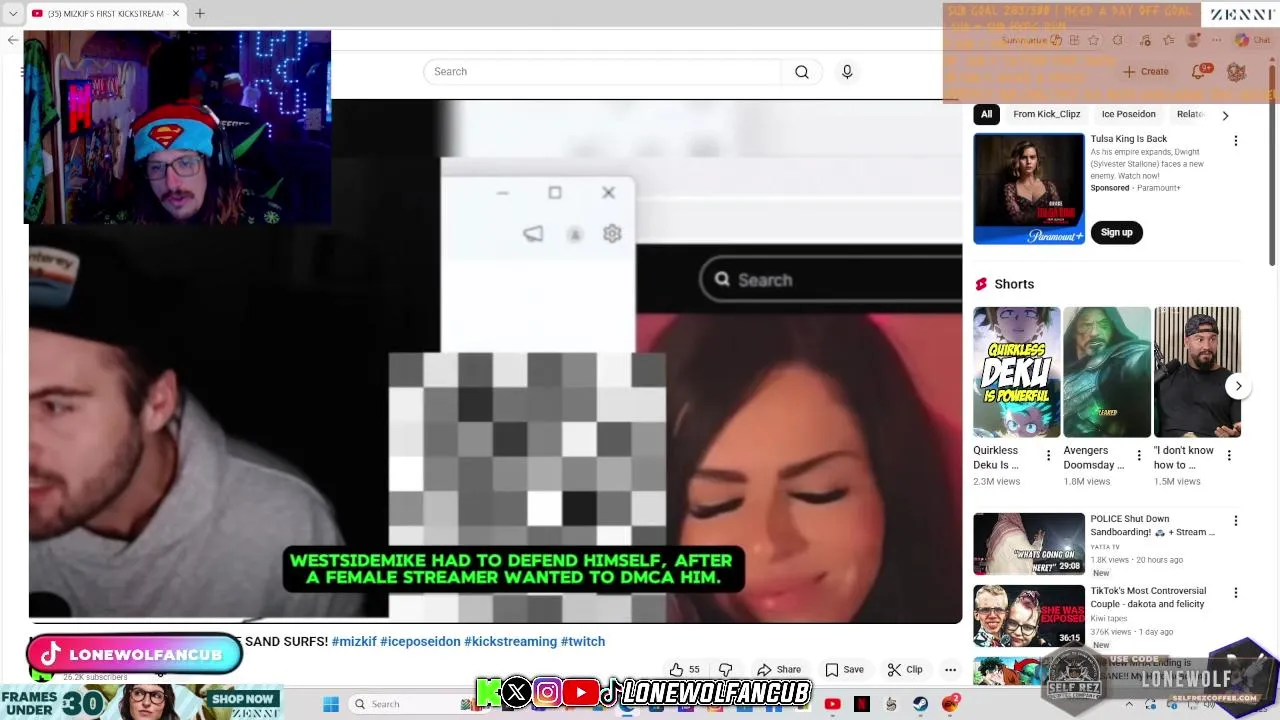Click the YouTube search magnifier button

click(x=802, y=72)
